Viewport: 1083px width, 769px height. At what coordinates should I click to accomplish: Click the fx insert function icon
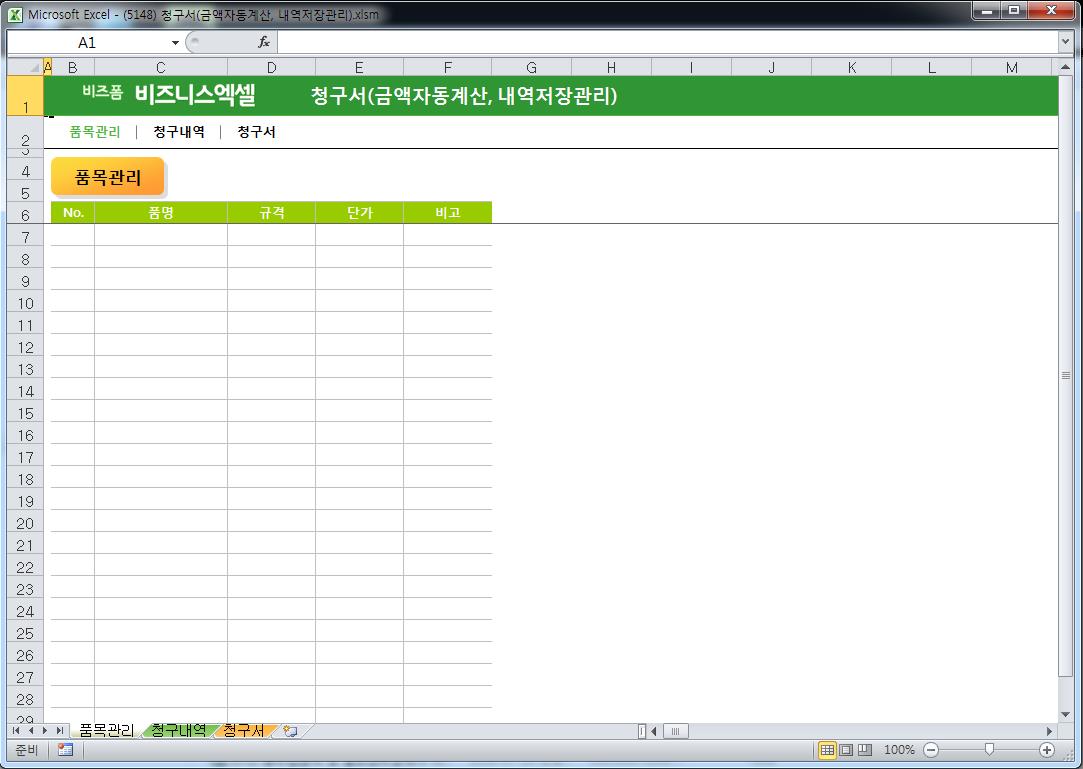[x=264, y=42]
